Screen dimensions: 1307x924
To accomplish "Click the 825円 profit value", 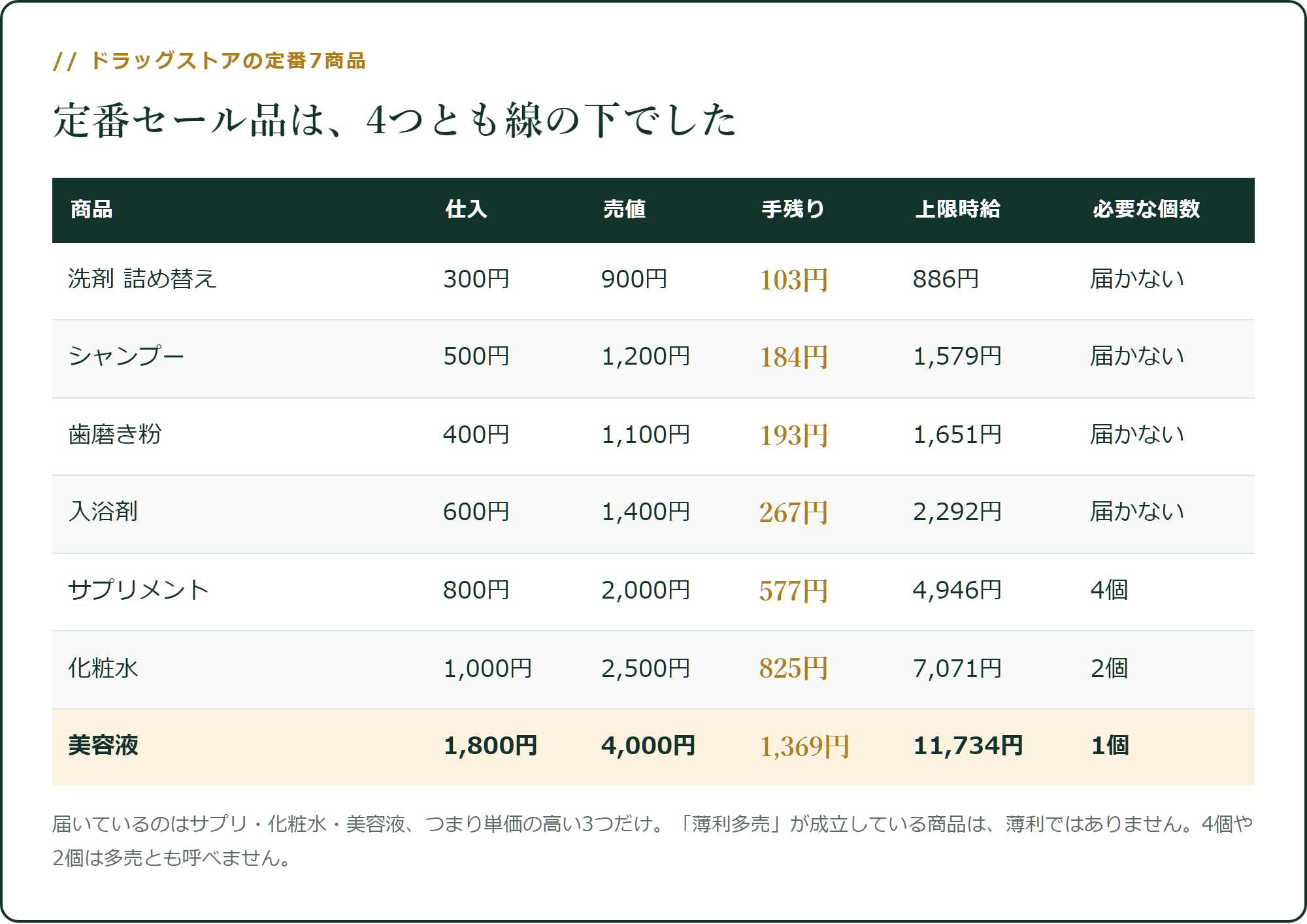I will (793, 668).
